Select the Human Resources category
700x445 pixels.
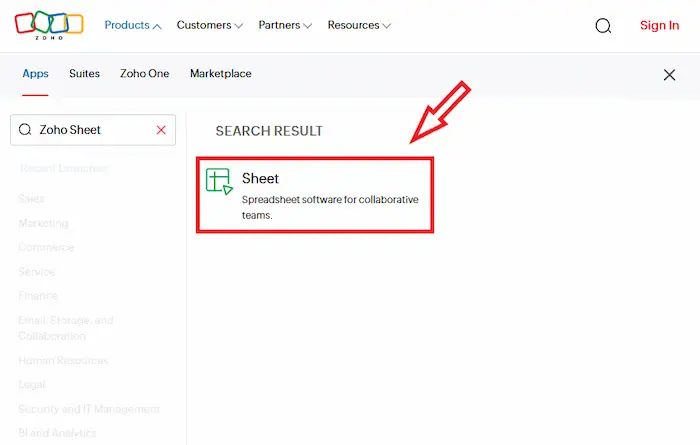pos(63,360)
